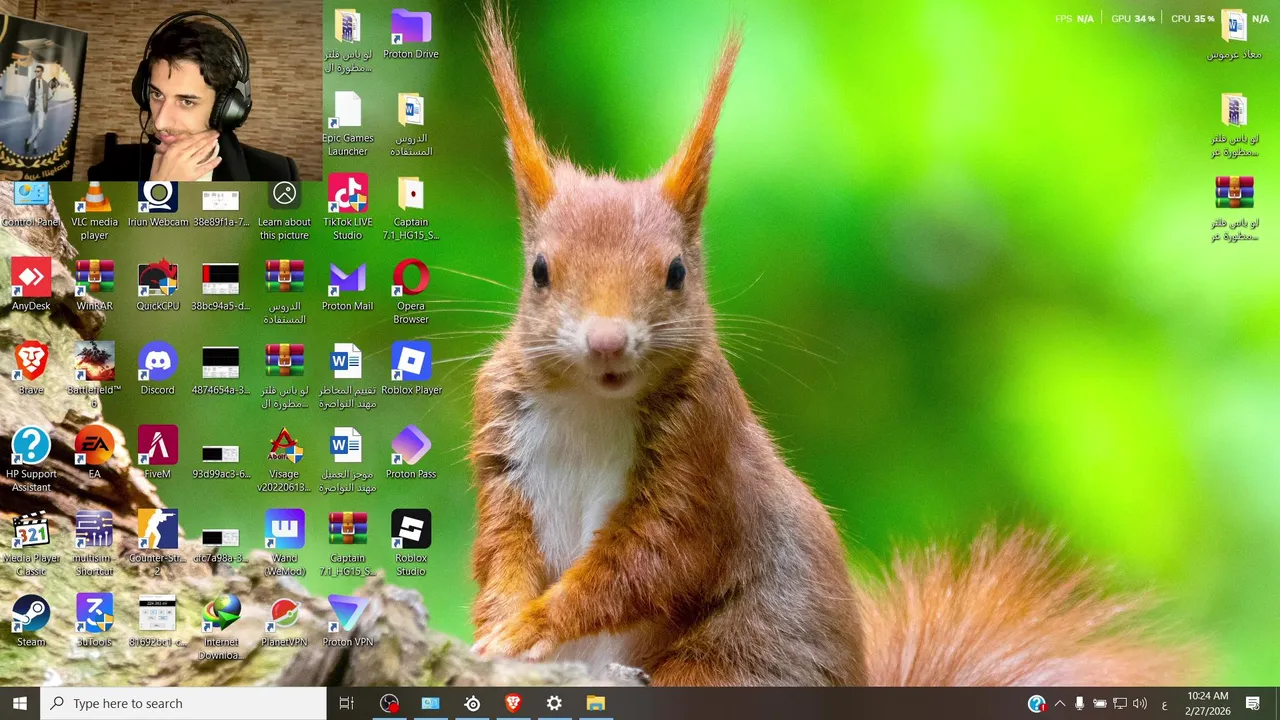Viewport: 1280px width, 720px height.
Task: Select the تقييم المخاطر Word document
Action: click(347, 376)
